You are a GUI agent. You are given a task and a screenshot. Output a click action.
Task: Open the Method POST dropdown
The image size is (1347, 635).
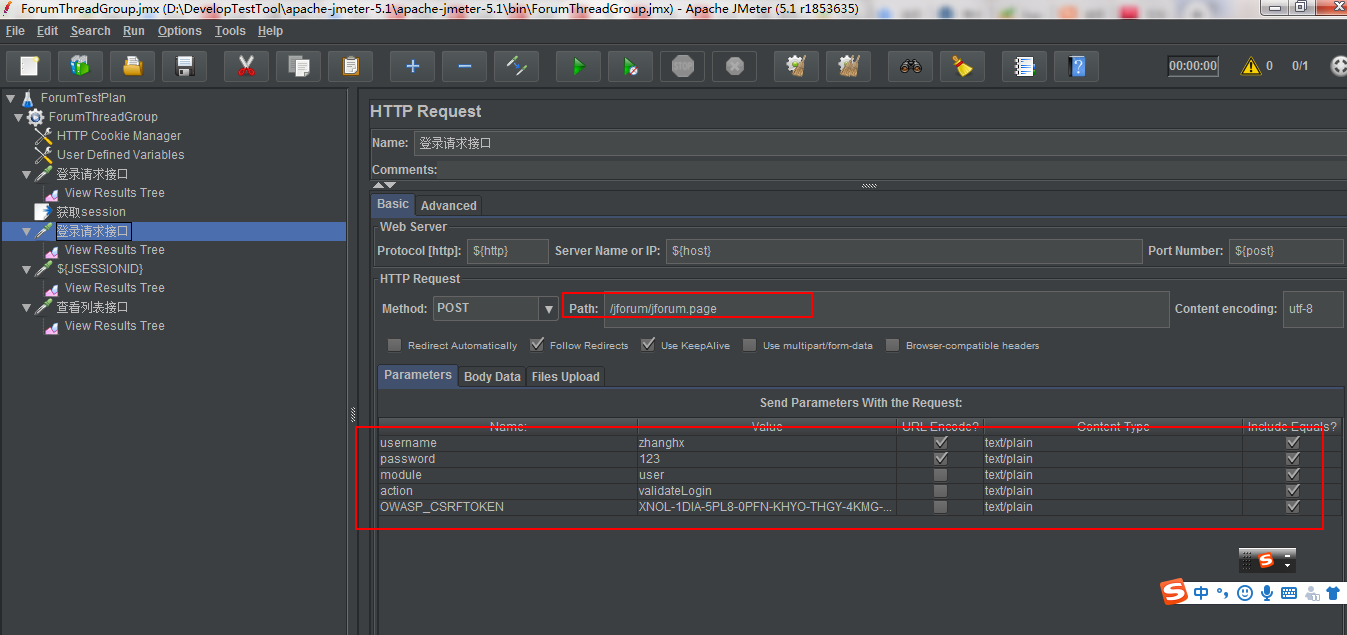point(548,309)
